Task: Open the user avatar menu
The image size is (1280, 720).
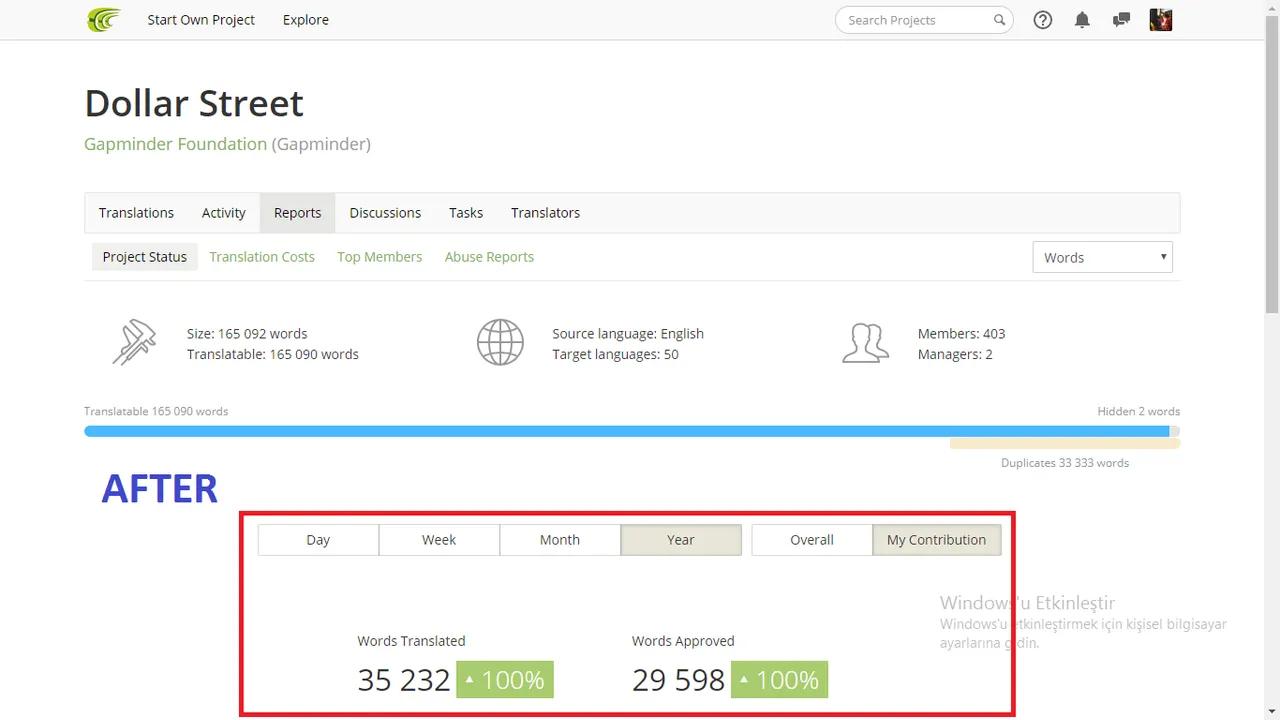Action: coord(1161,20)
